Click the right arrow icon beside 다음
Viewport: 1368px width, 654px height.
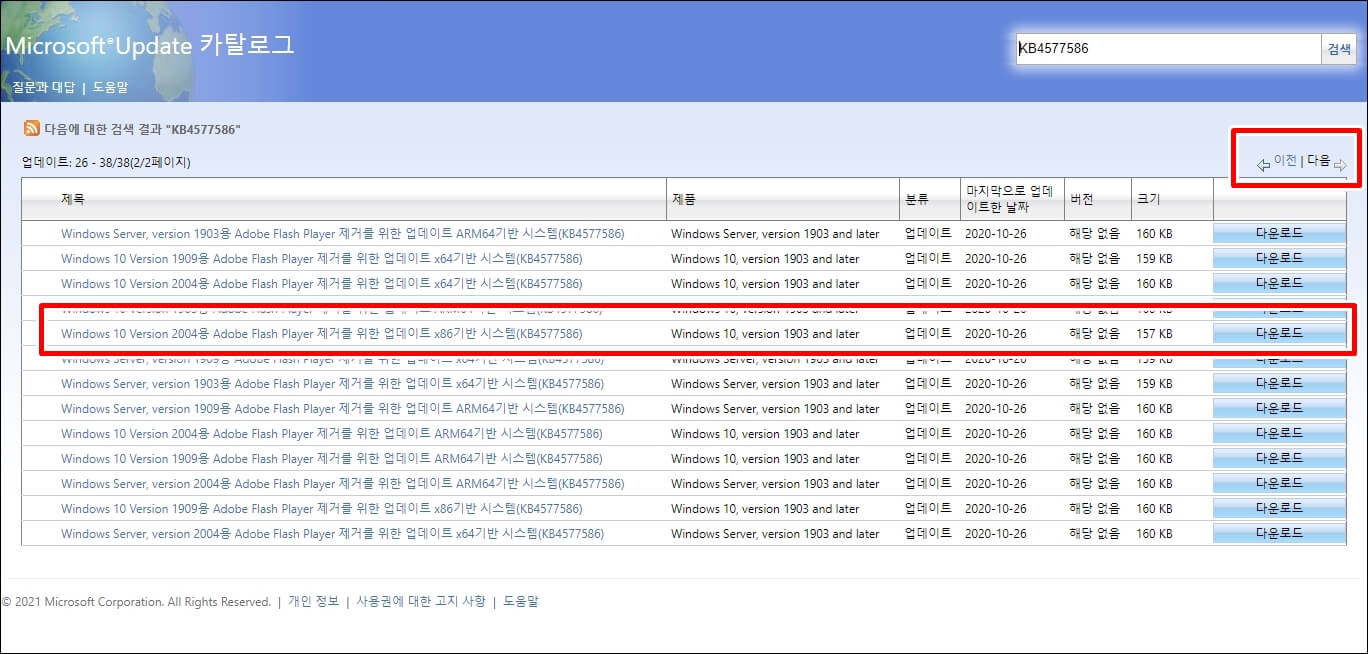pyautogui.click(x=1341, y=165)
